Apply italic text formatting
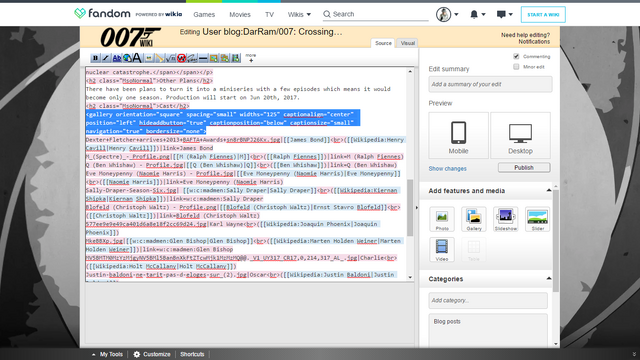 point(106,58)
